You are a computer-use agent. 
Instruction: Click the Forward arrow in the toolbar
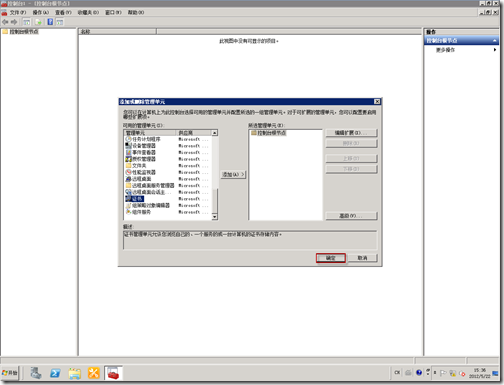[x=14, y=22]
